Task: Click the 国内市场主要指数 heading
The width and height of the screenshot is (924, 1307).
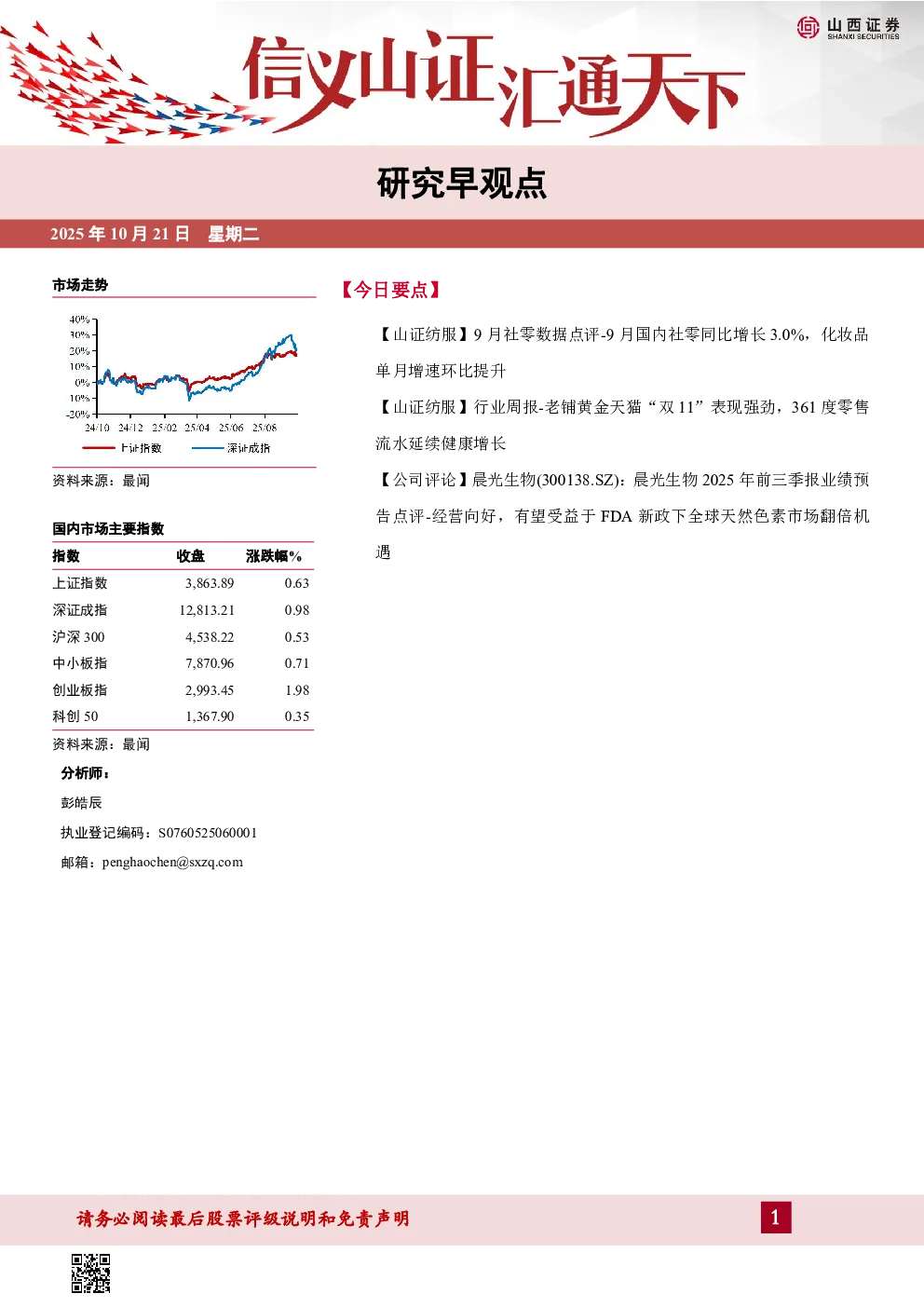Action: [108, 528]
